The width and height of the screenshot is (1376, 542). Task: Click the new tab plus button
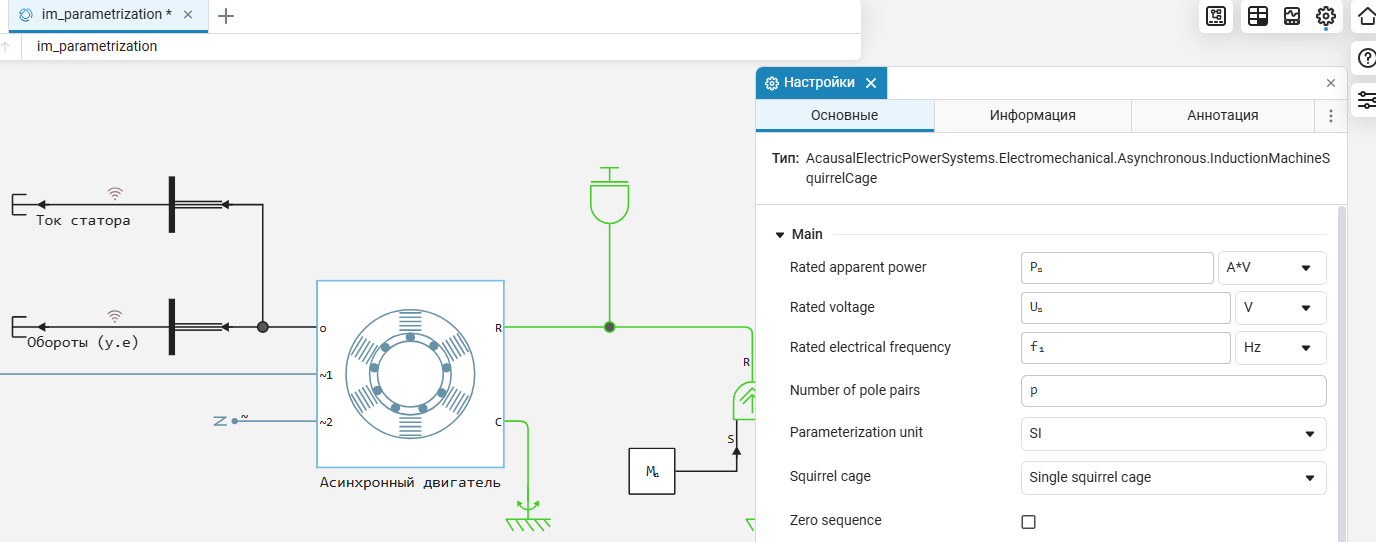[x=226, y=15]
